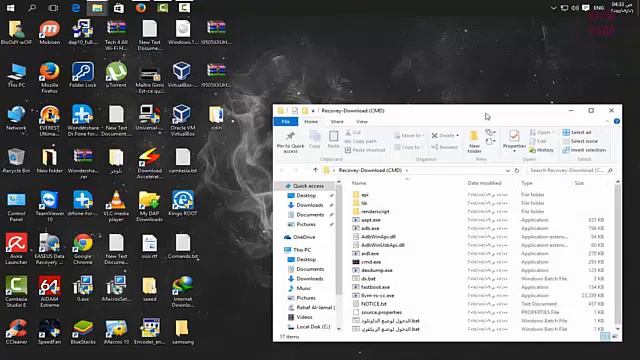Click the ENG language indicator
Image resolution: width=640 pixels, height=360 pixels.
click(599, 8)
